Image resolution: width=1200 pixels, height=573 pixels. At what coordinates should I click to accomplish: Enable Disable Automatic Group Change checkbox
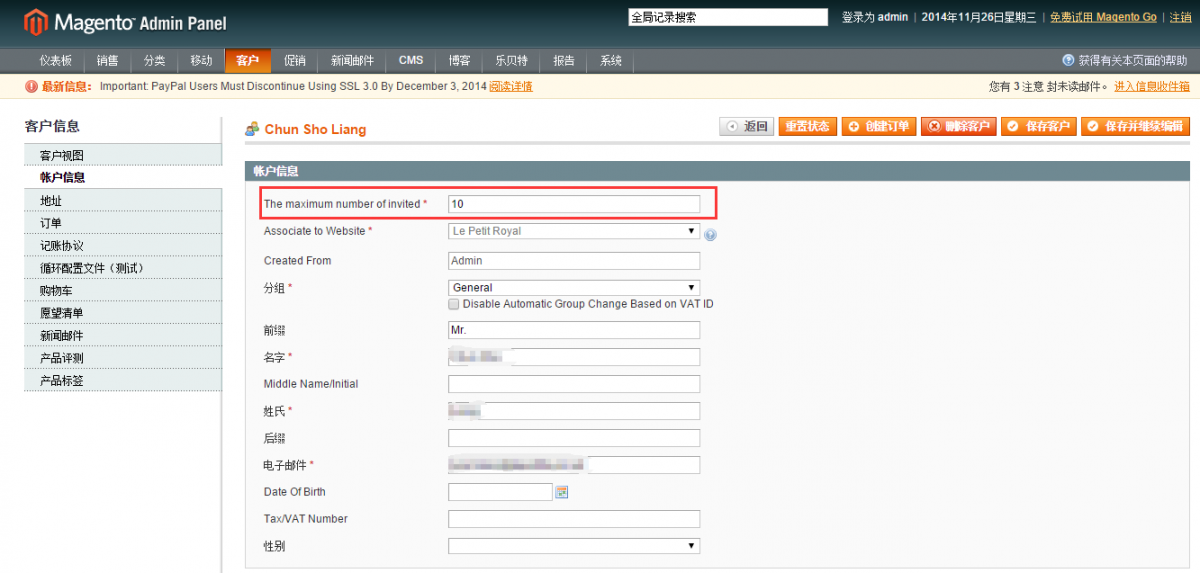[x=454, y=304]
